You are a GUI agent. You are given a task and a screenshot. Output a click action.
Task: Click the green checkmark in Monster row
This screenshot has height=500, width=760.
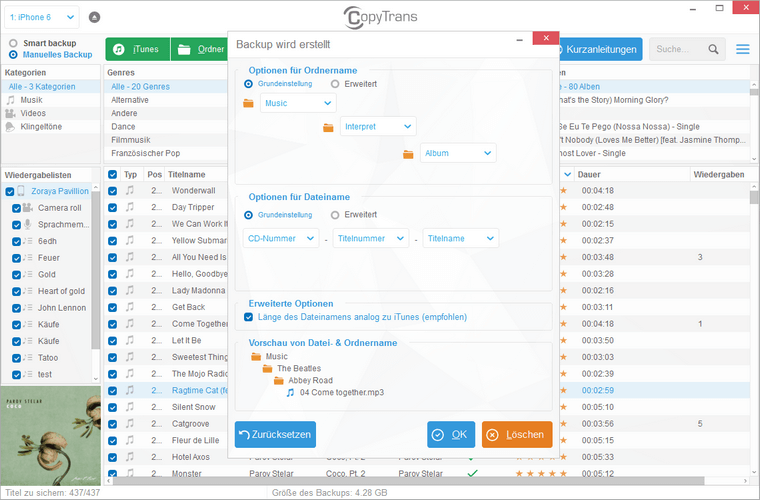(x=472, y=473)
